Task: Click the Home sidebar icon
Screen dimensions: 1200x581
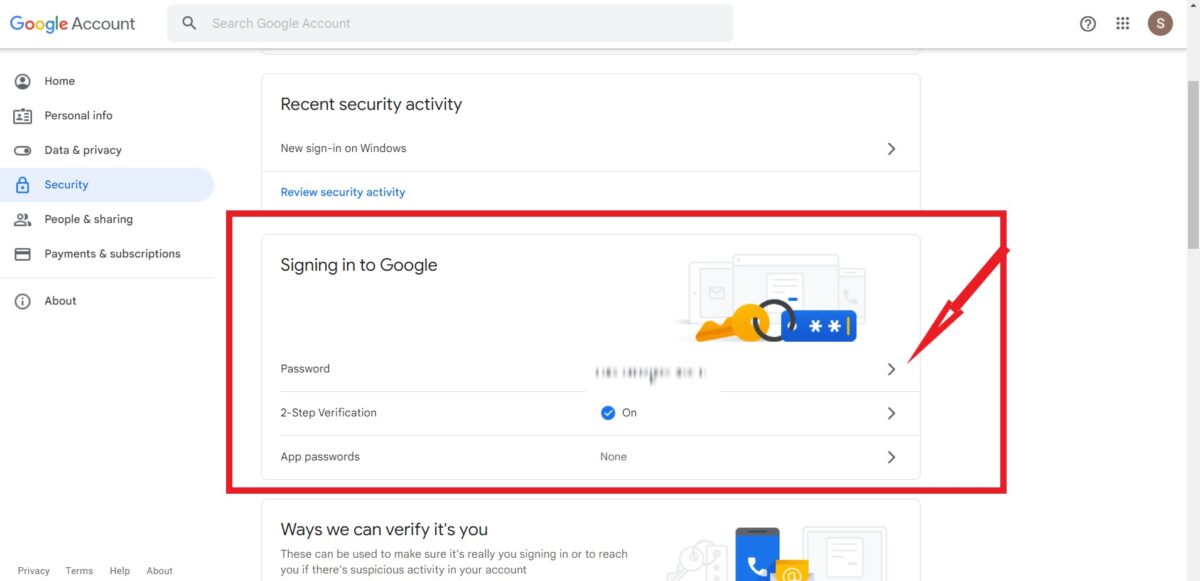Action: [x=23, y=81]
